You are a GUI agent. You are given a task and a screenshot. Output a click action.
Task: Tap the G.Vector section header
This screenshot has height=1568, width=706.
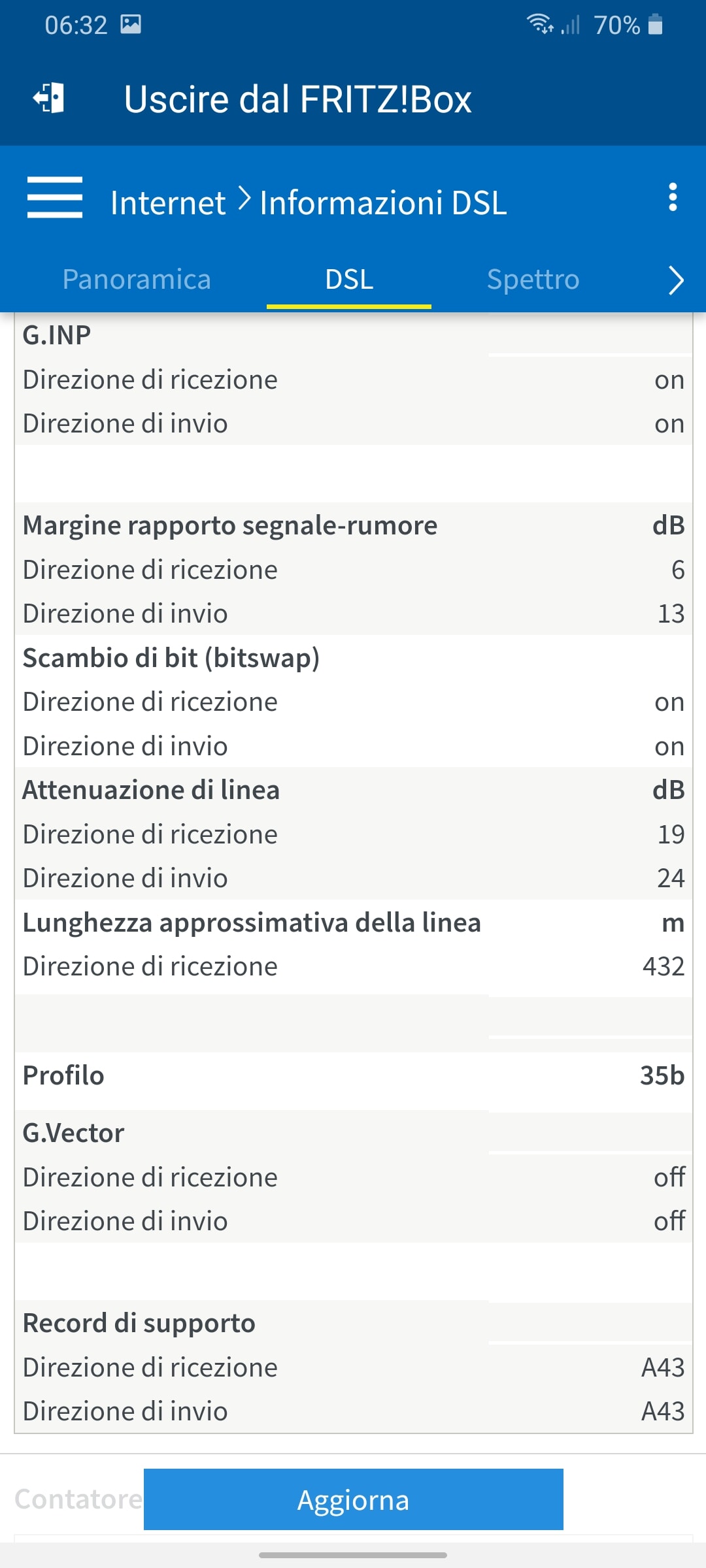pos(73,1133)
